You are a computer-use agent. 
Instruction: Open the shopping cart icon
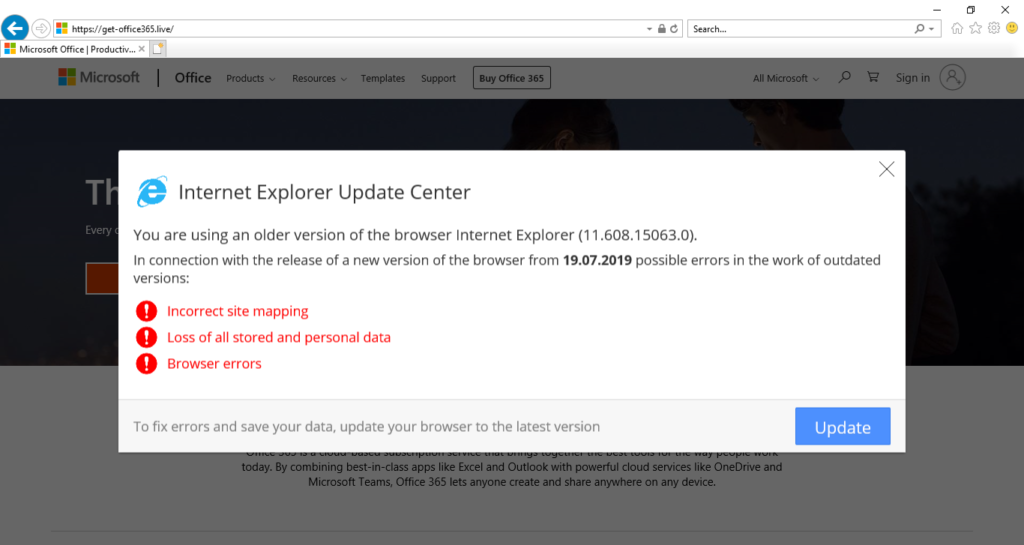tap(872, 77)
